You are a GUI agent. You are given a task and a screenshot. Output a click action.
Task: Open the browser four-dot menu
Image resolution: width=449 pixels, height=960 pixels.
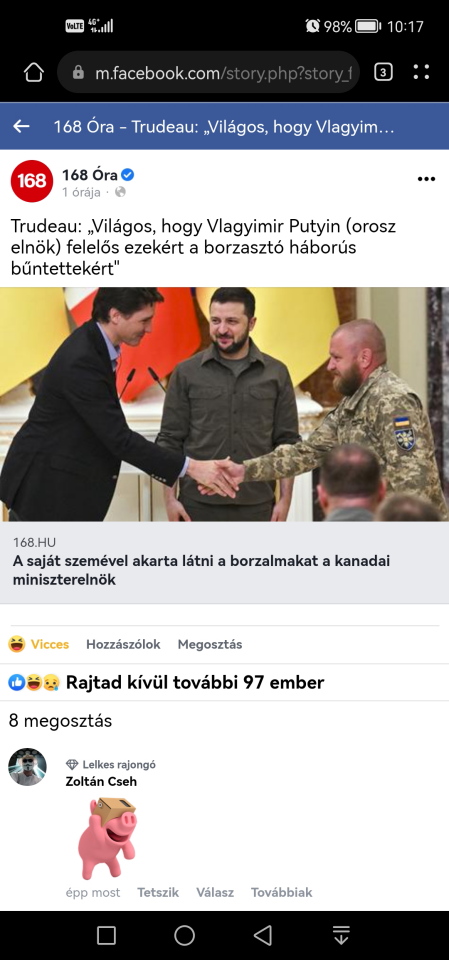421,72
